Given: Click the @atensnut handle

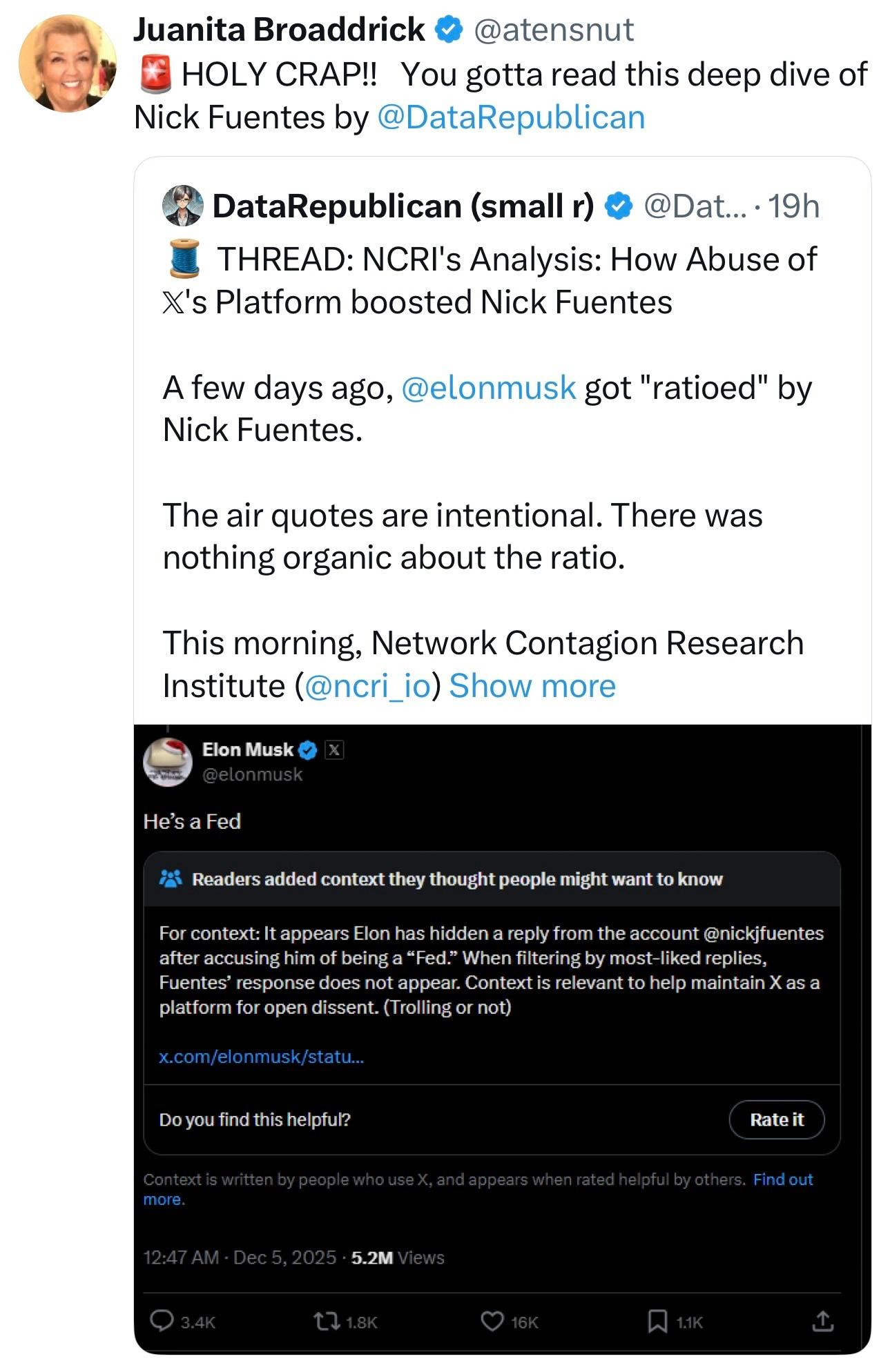Looking at the screenshot, I should [x=554, y=30].
